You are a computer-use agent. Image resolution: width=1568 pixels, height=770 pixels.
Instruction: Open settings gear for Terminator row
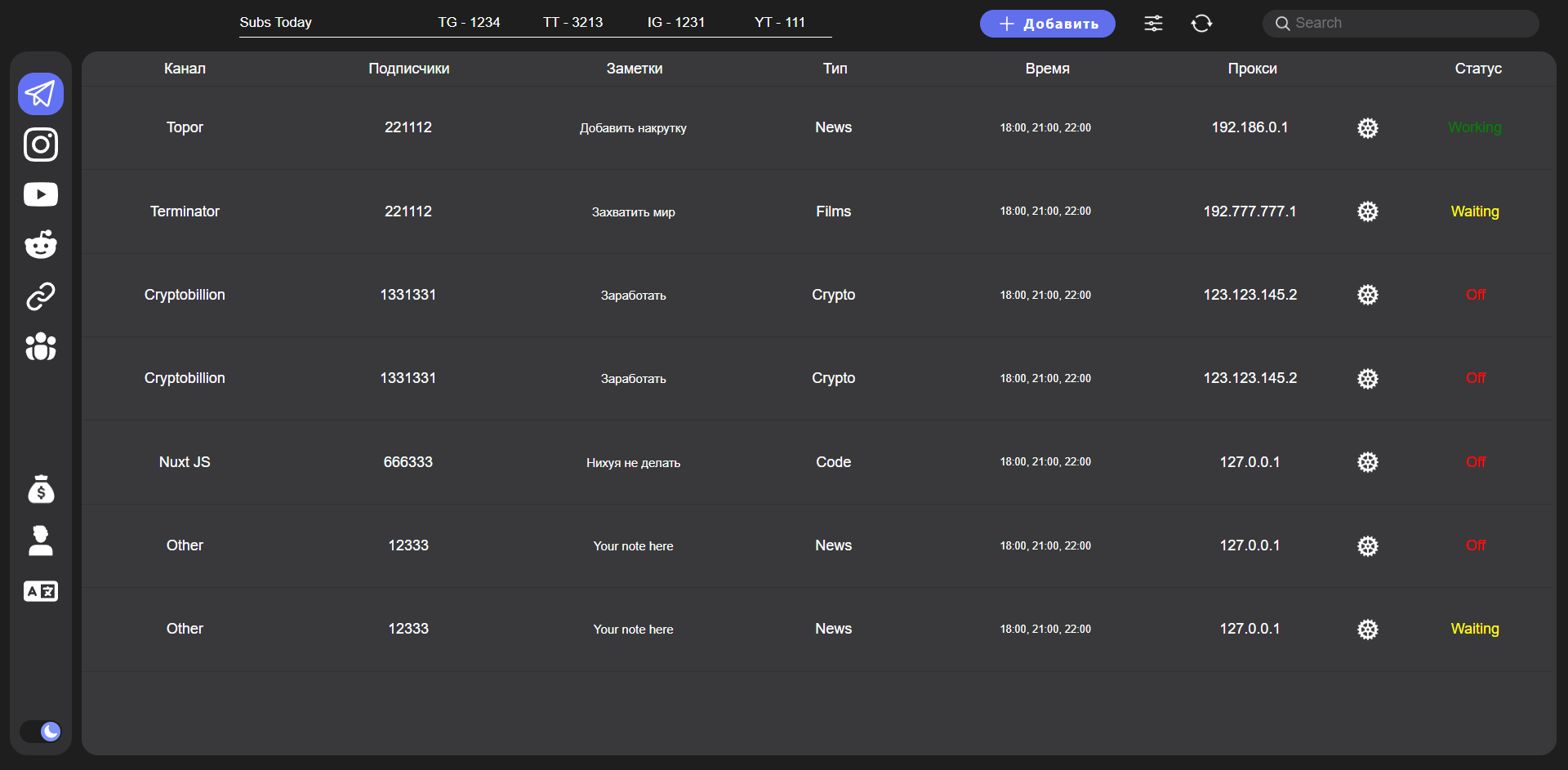[1368, 211]
